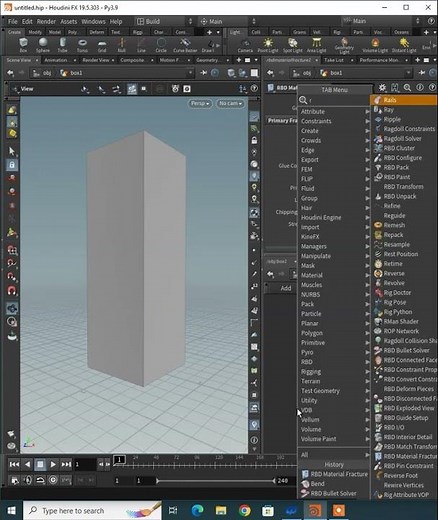Open the Build desktop dropdown
This screenshot has height=520, width=438.
point(164,21)
